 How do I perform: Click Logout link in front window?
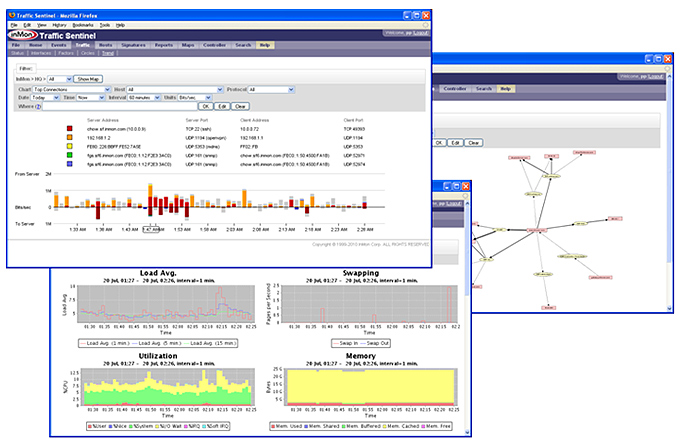click(420, 33)
